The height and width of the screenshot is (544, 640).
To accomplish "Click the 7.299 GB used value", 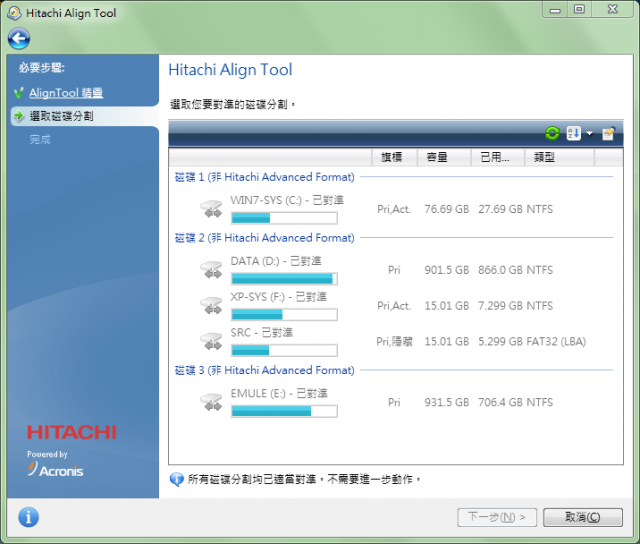I will click(500, 306).
